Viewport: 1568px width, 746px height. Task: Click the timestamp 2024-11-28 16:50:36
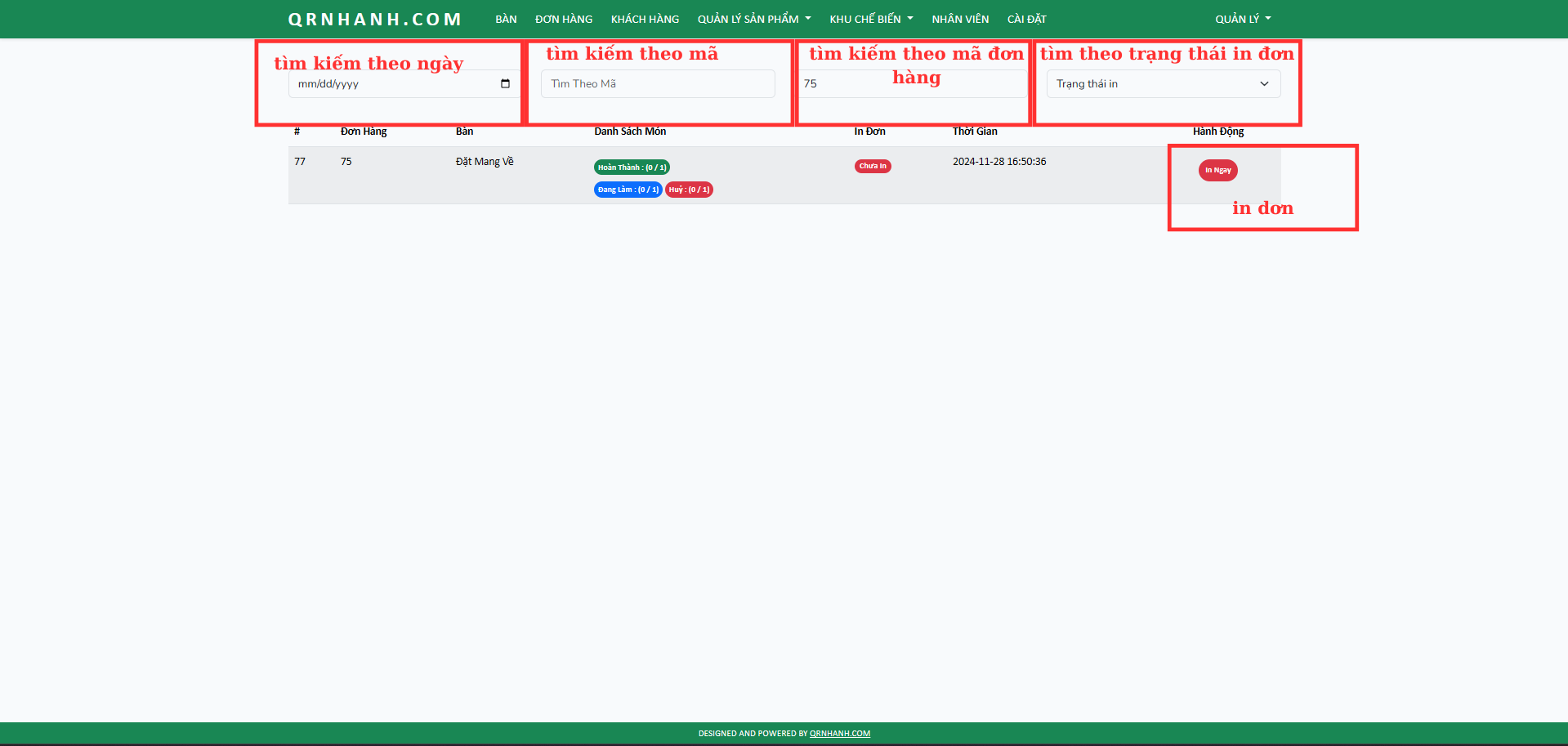(x=999, y=162)
